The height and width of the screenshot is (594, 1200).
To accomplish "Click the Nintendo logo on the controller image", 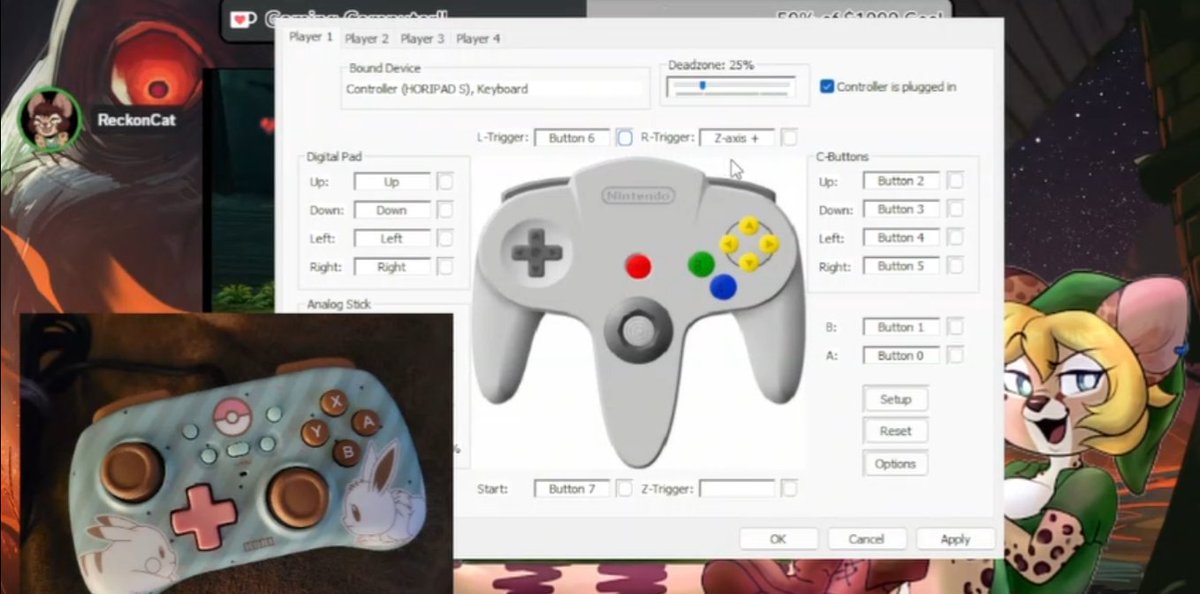I will [x=637, y=195].
